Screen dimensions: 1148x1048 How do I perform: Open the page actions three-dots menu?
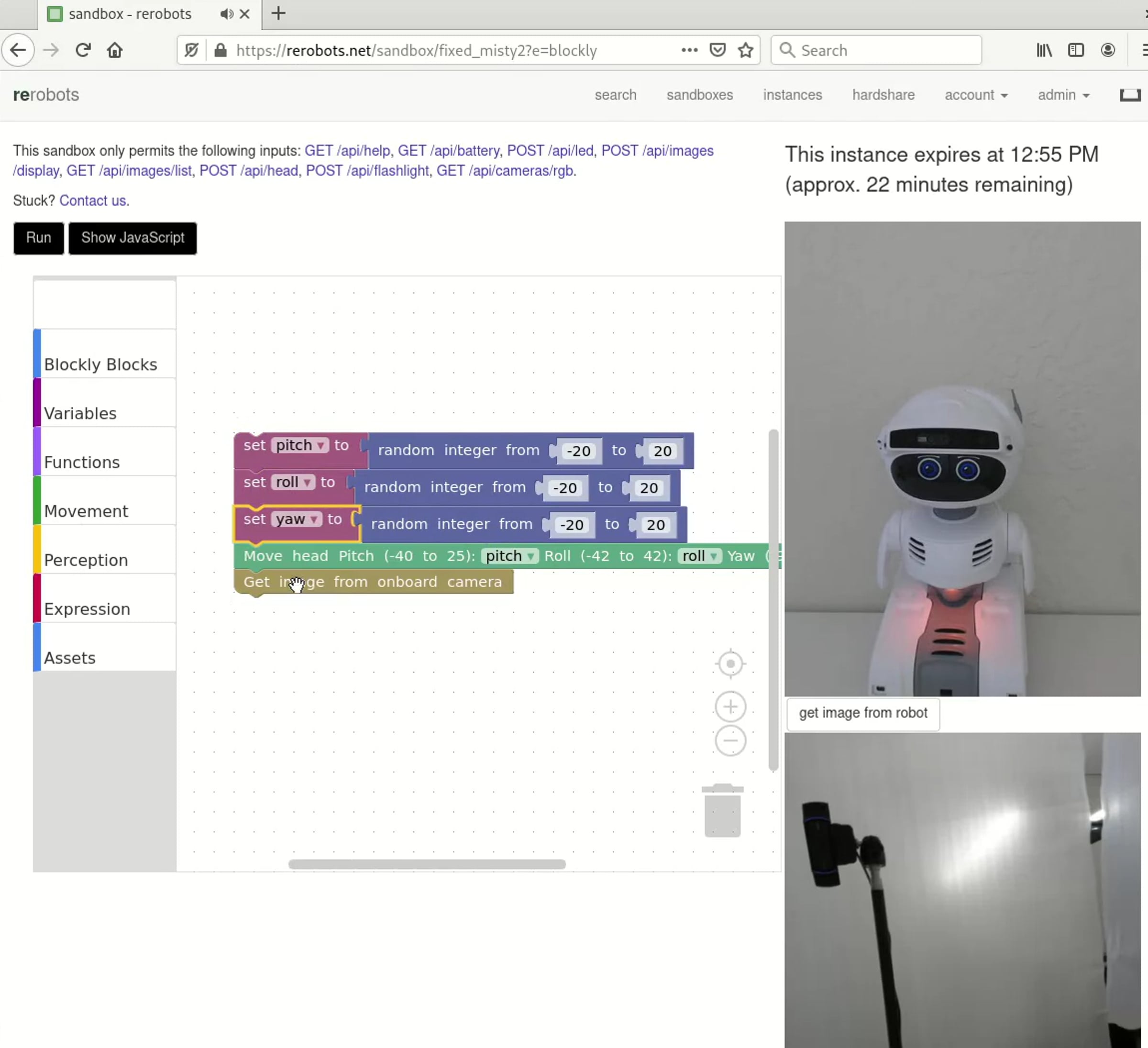689,50
